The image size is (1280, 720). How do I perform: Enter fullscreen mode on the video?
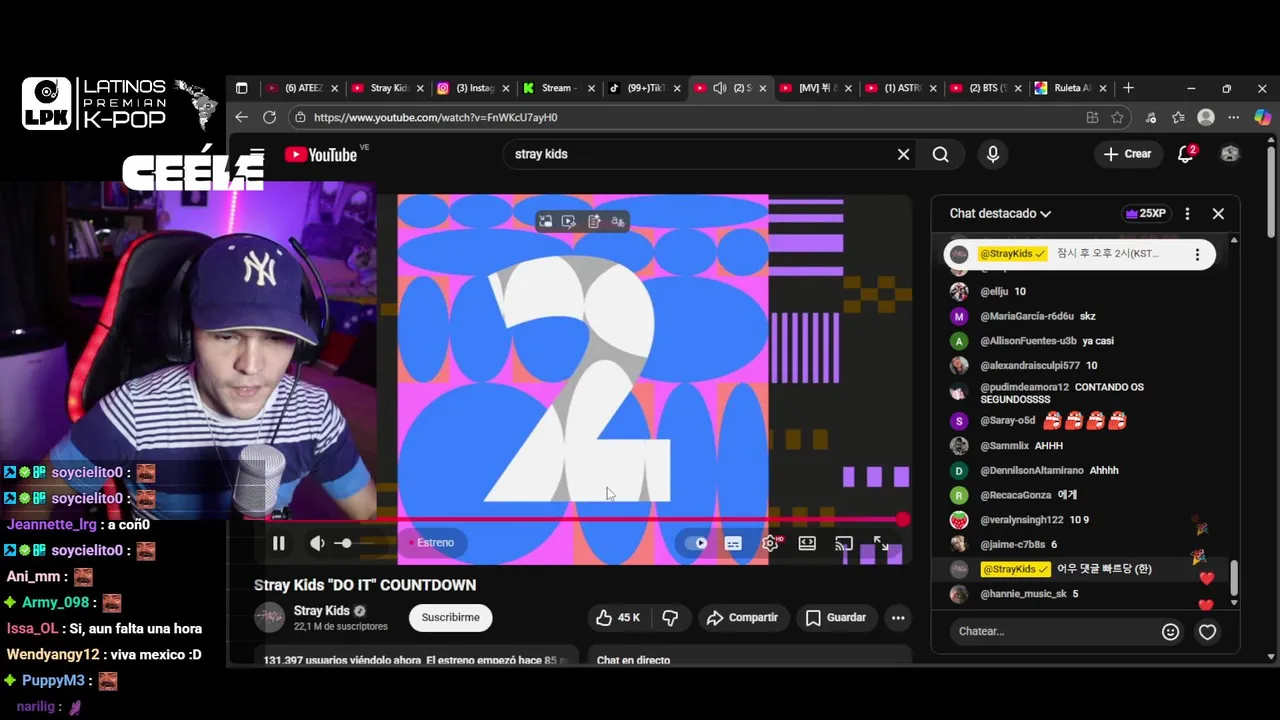tap(881, 543)
